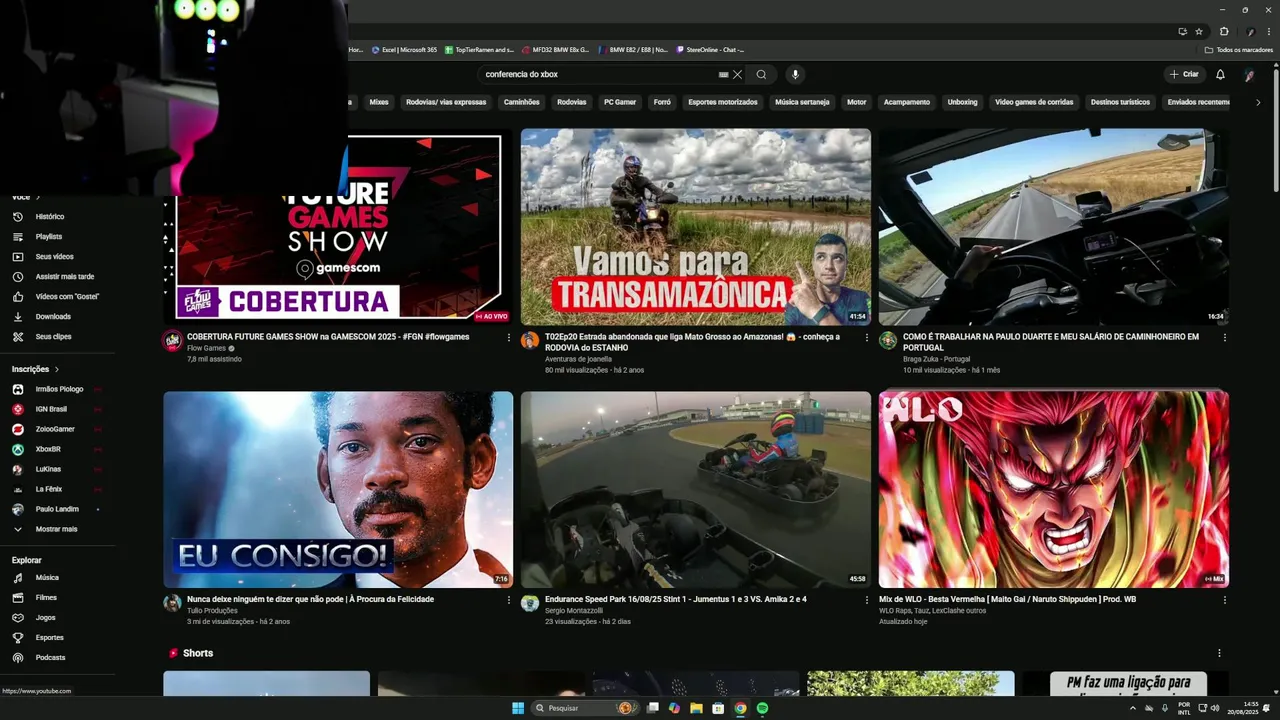This screenshot has height=720, width=1280.
Task: Open options menu for Transamazônica video
Action: (866, 337)
